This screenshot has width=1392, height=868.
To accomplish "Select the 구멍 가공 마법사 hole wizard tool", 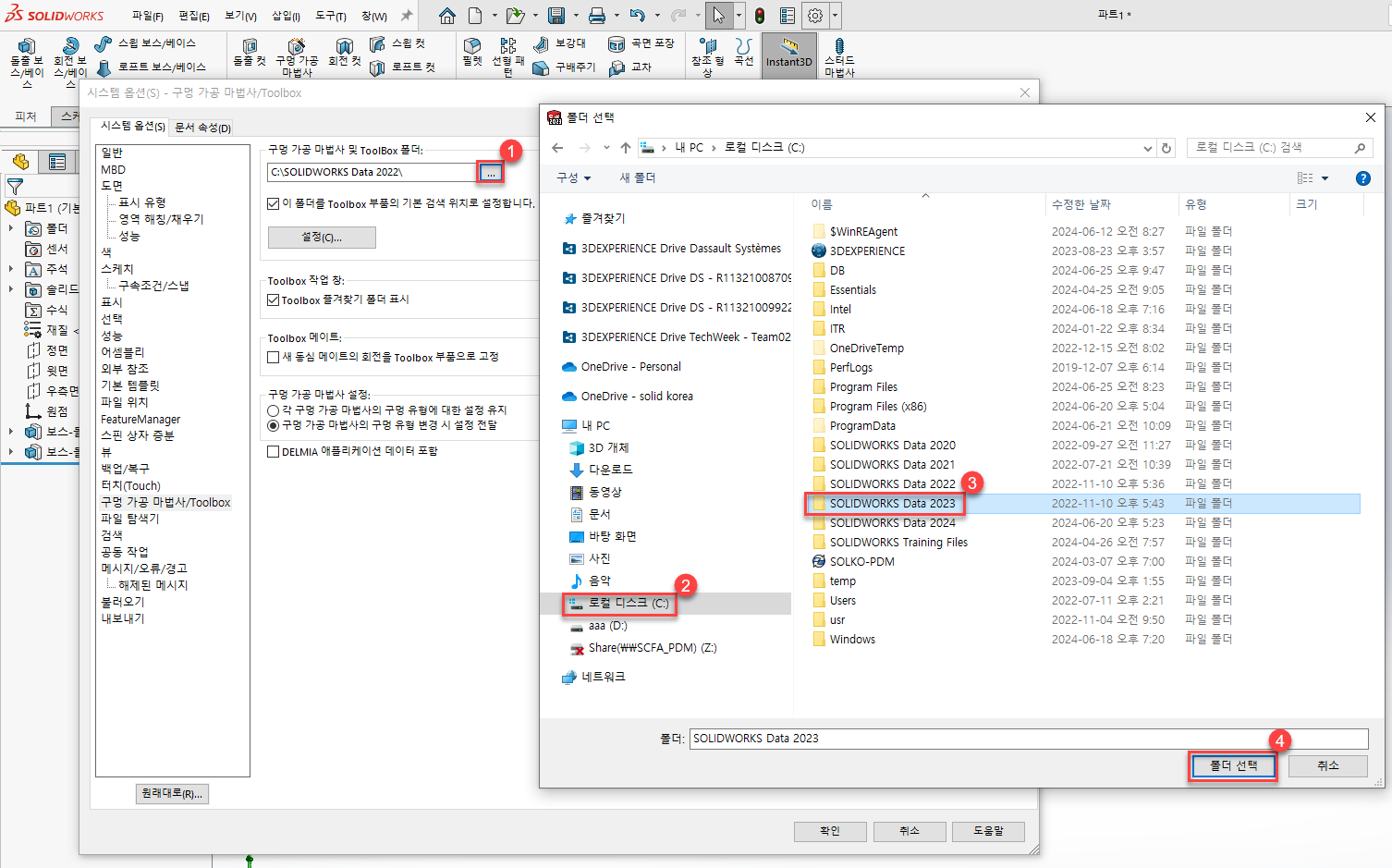I will click(x=297, y=57).
